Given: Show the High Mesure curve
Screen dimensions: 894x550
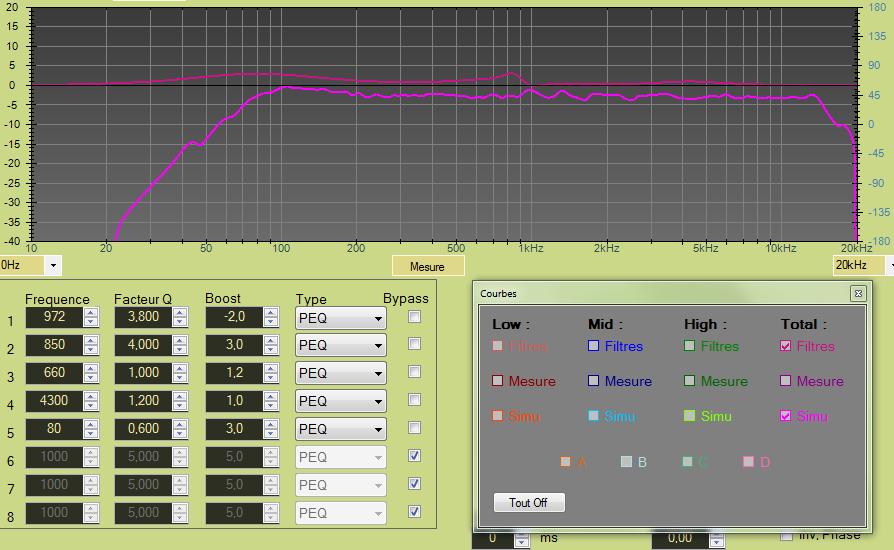Looking at the screenshot, I should pyautogui.click(x=689, y=381).
